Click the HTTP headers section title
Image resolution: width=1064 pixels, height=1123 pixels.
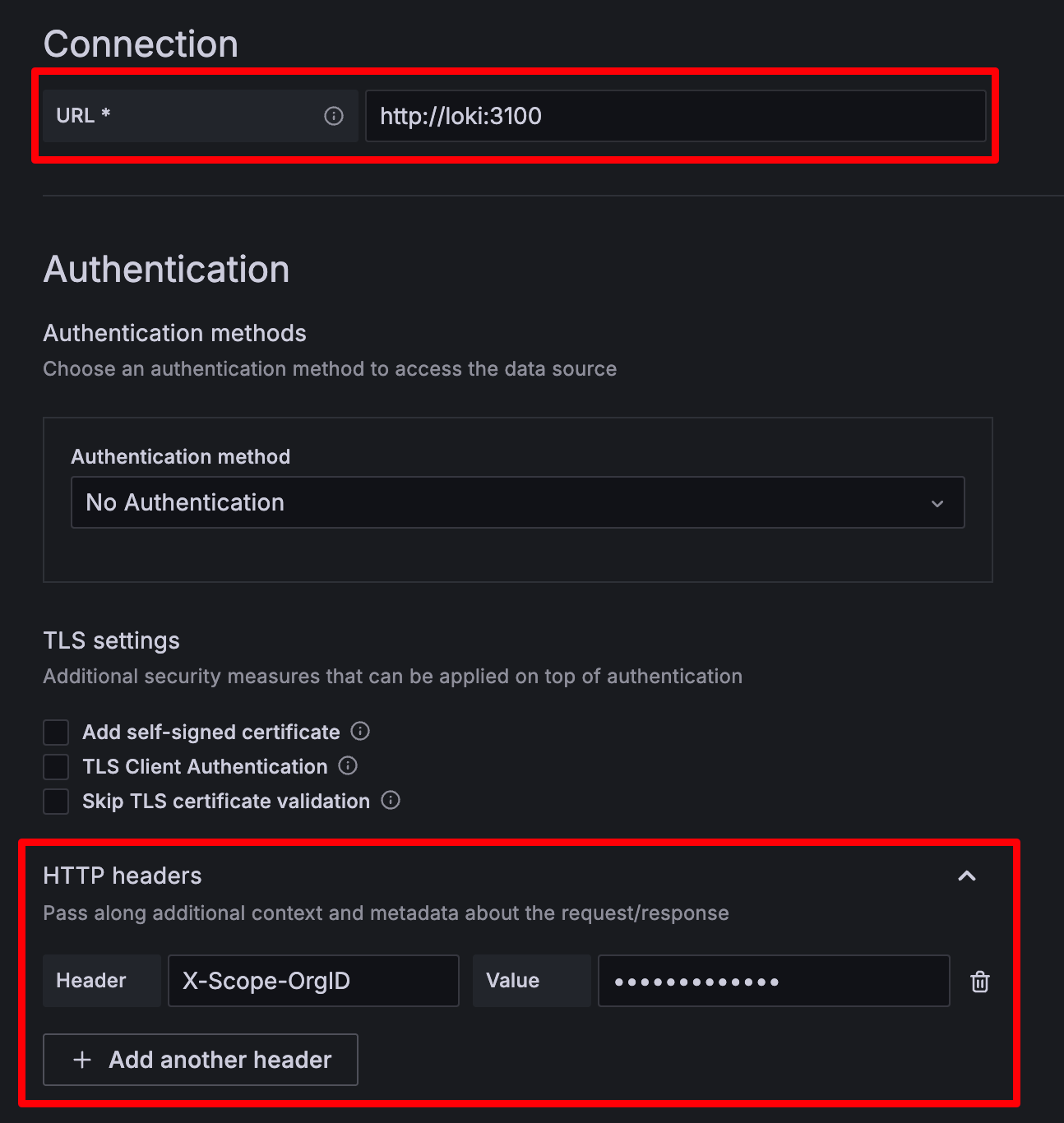[123, 876]
